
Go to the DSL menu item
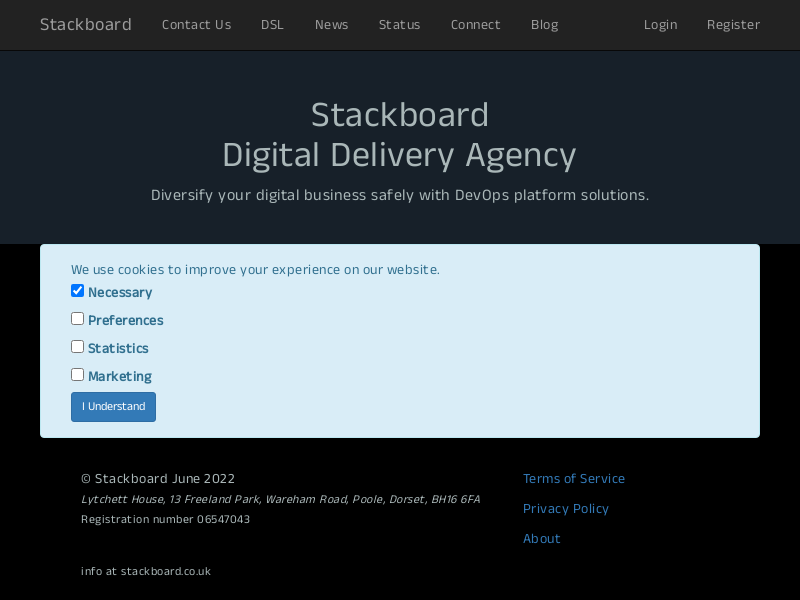tap(272, 25)
